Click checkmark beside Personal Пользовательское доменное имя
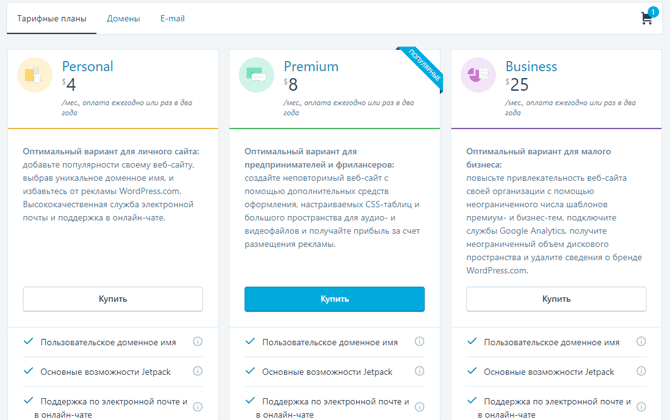Screen dimensions: 670x420 coord(28,341)
